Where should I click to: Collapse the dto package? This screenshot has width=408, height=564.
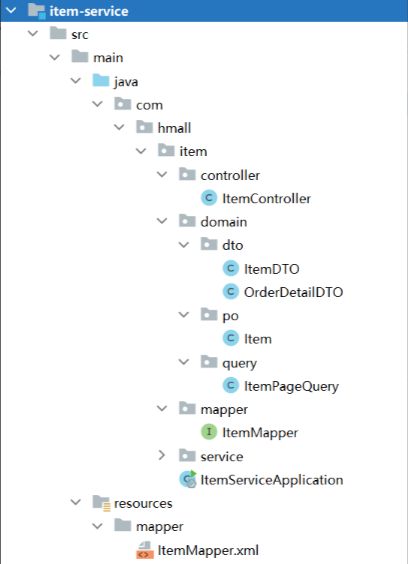(184, 245)
